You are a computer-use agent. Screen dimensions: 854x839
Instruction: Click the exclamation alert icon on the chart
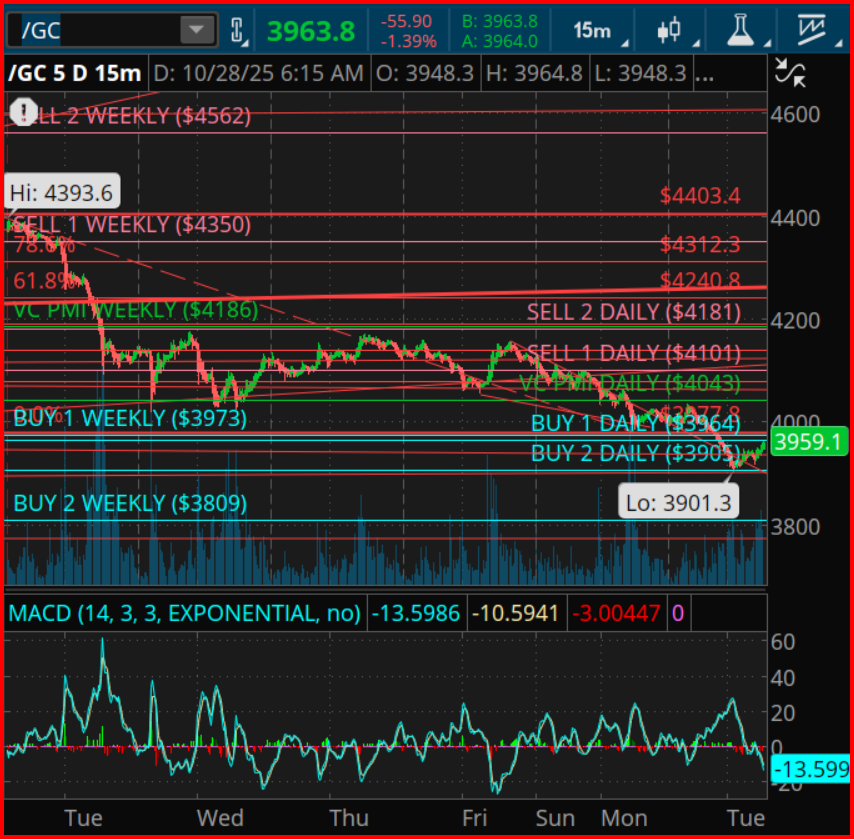[x=23, y=112]
